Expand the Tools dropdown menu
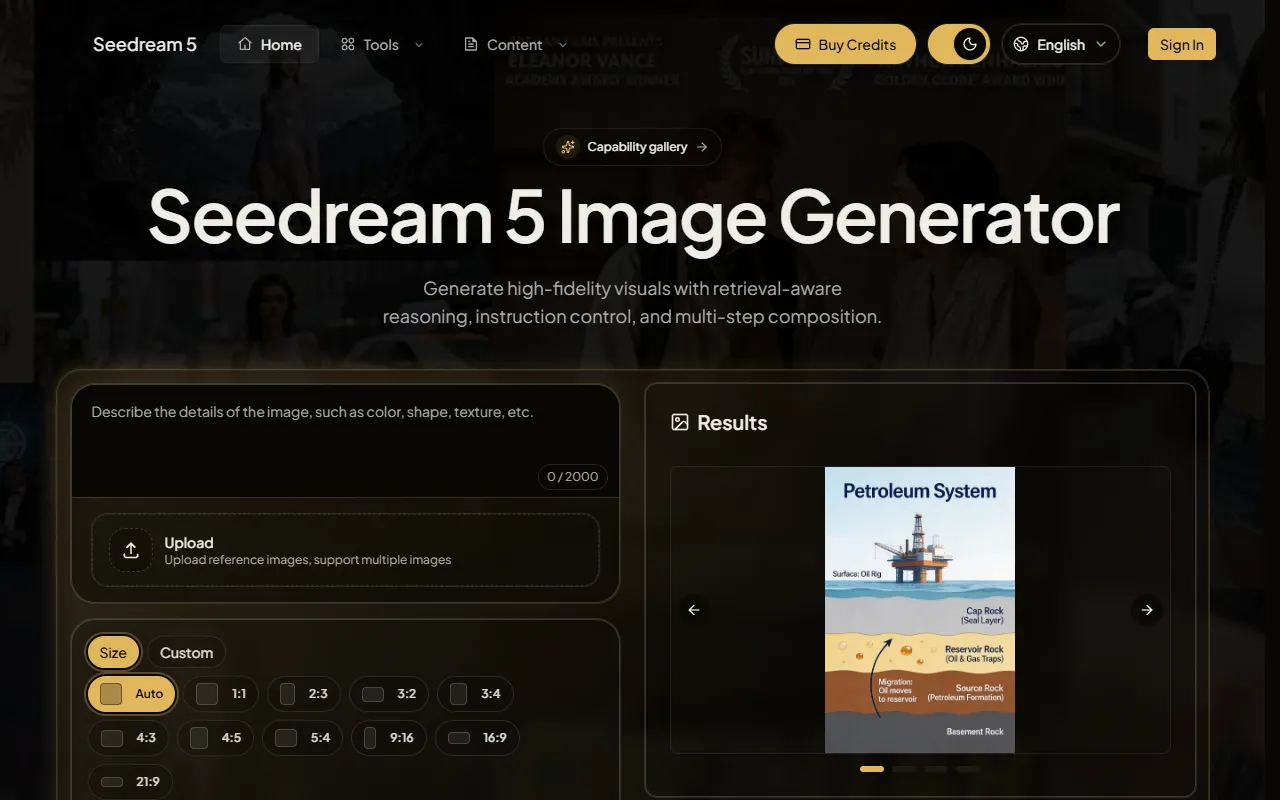 [x=382, y=45]
